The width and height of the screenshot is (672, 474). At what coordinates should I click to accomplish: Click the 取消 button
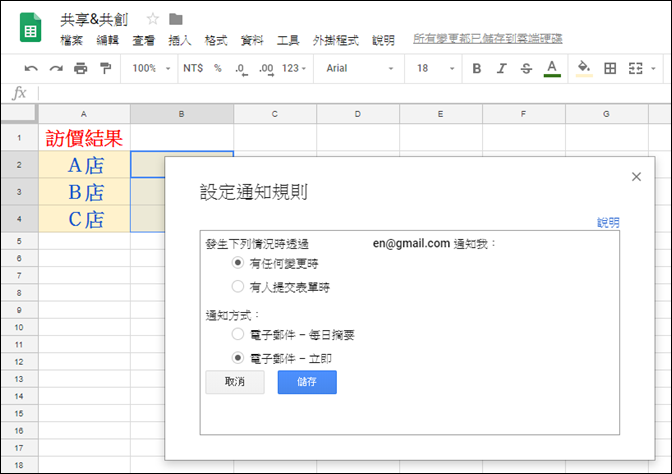(235, 382)
